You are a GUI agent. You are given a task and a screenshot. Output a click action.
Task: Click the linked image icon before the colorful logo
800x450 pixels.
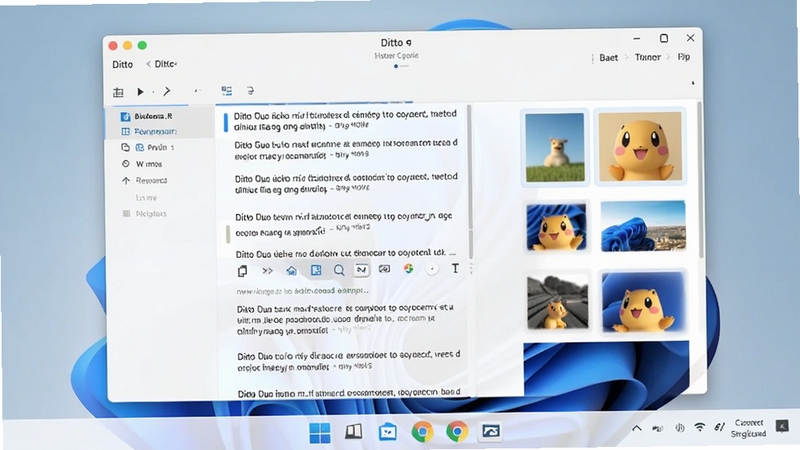coord(384,269)
